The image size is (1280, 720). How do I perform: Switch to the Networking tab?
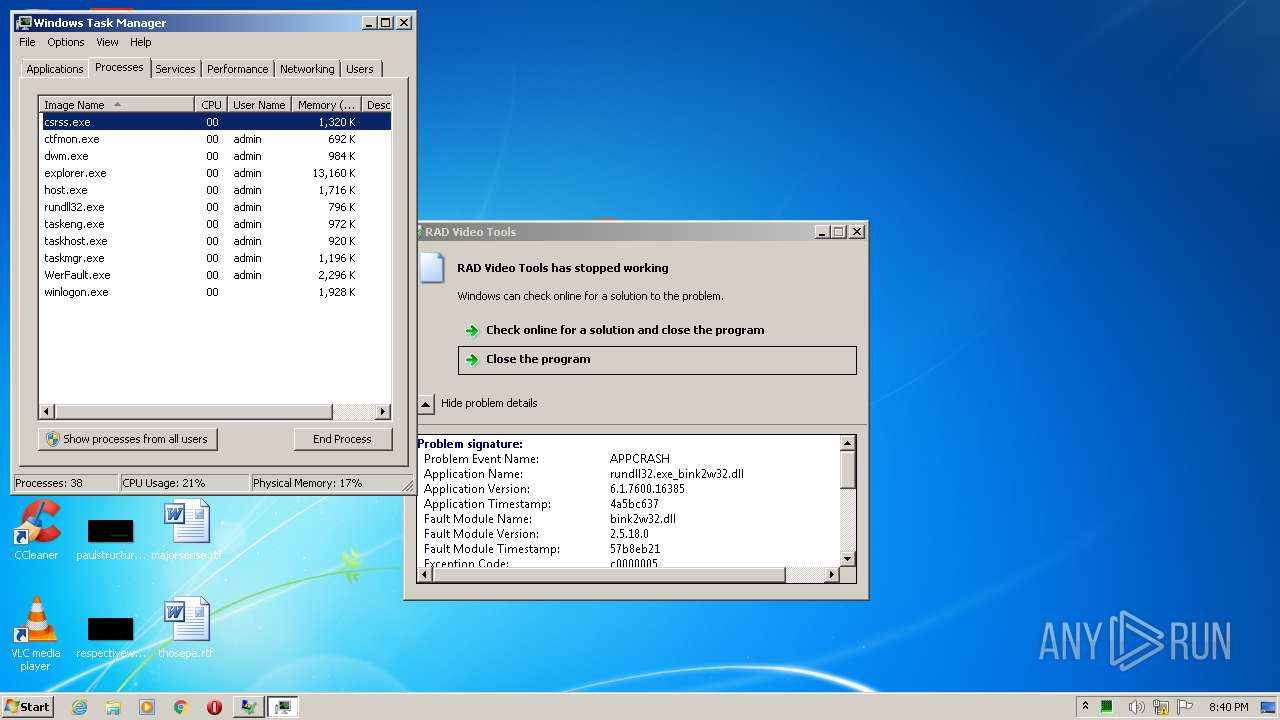[x=307, y=69]
